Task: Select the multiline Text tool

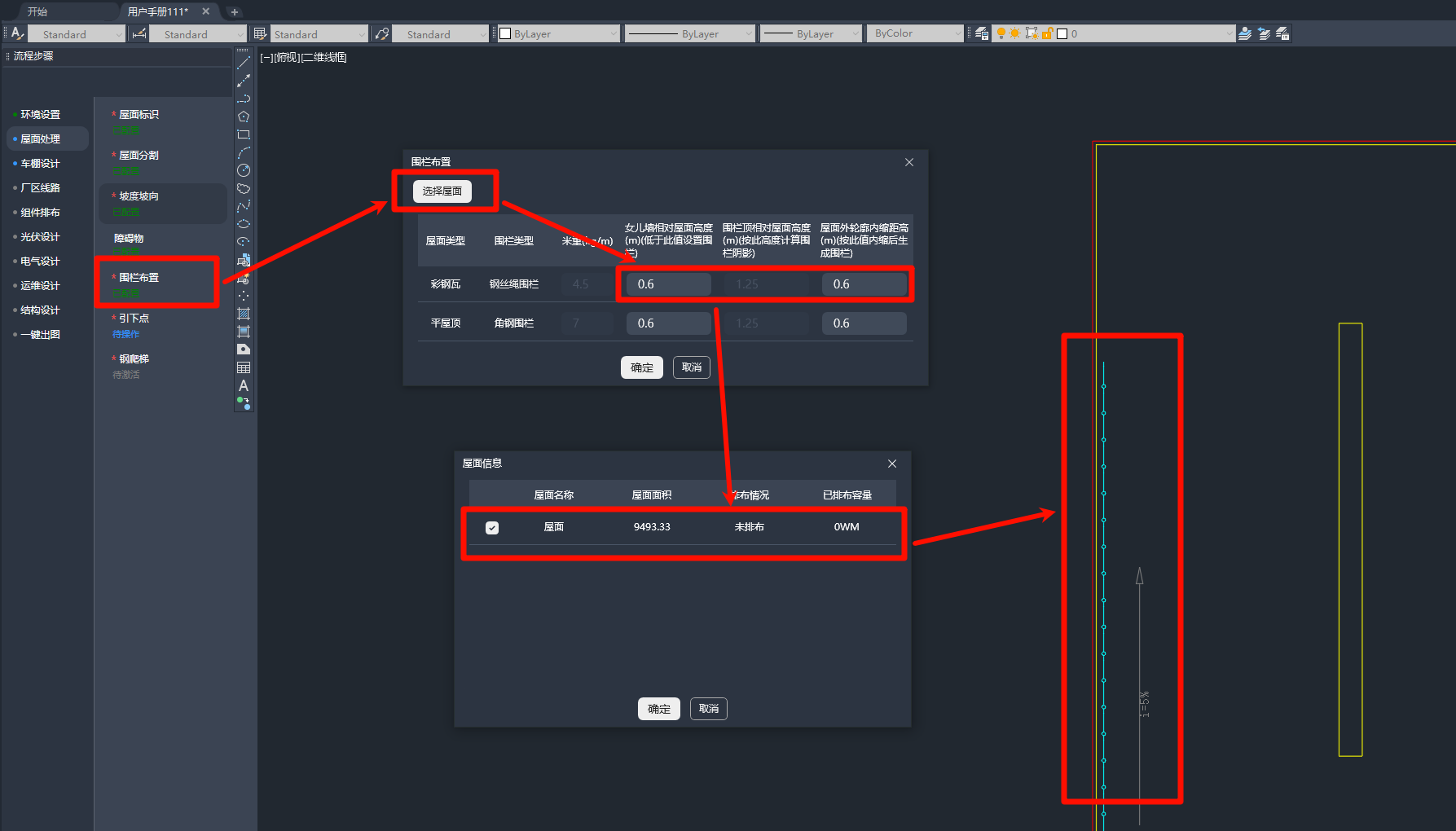Action: (243, 385)
